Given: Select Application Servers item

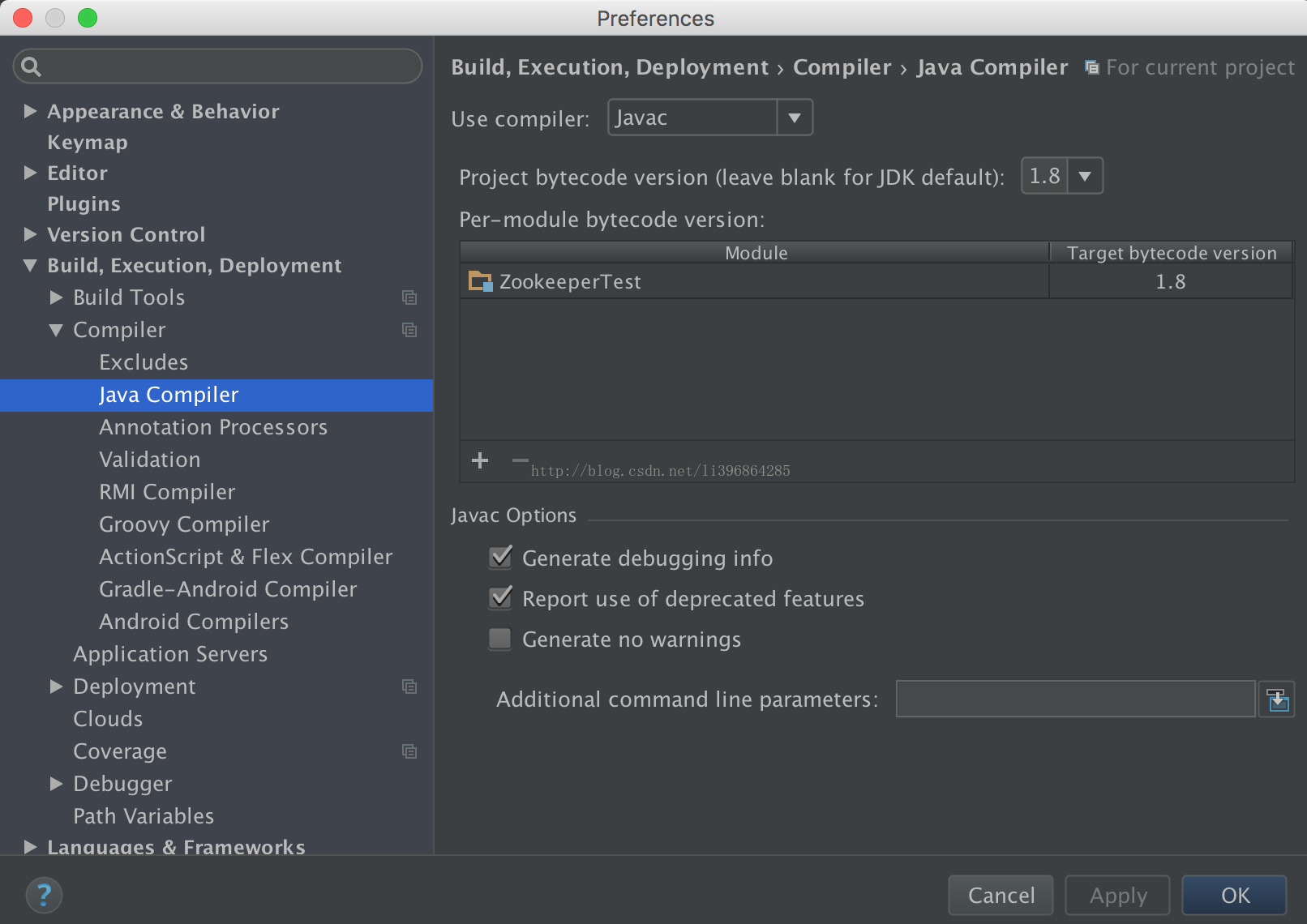Looking at the screenshot, I should (170, 654).
